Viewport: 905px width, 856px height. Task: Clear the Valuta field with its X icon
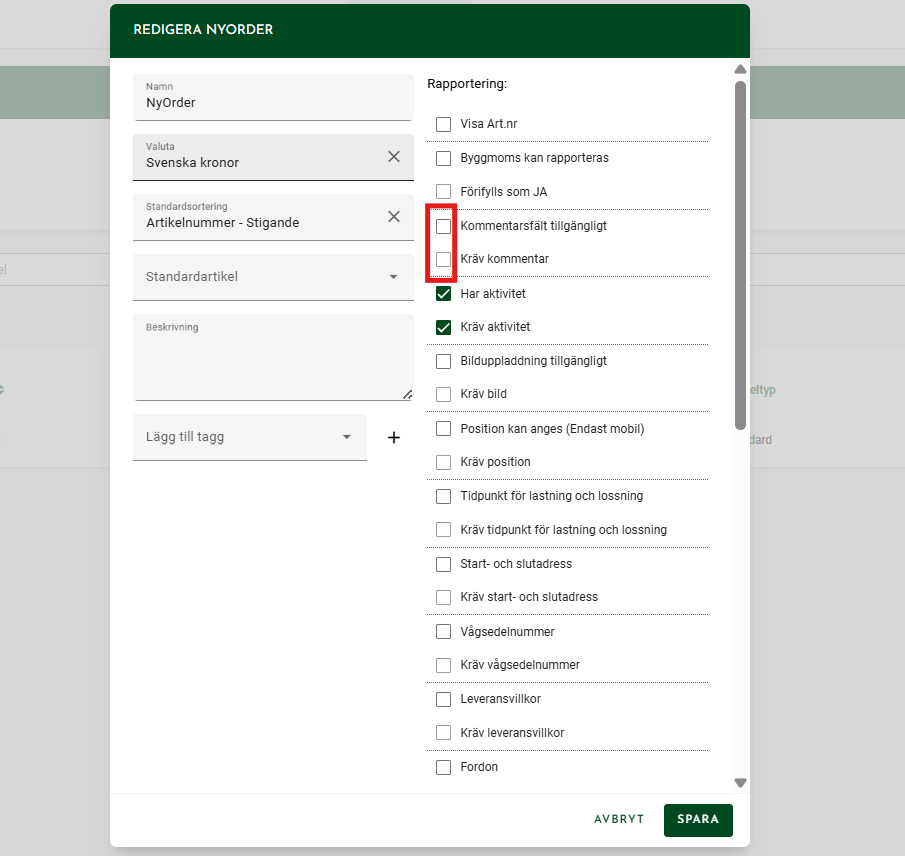click(x=394, y=156)
